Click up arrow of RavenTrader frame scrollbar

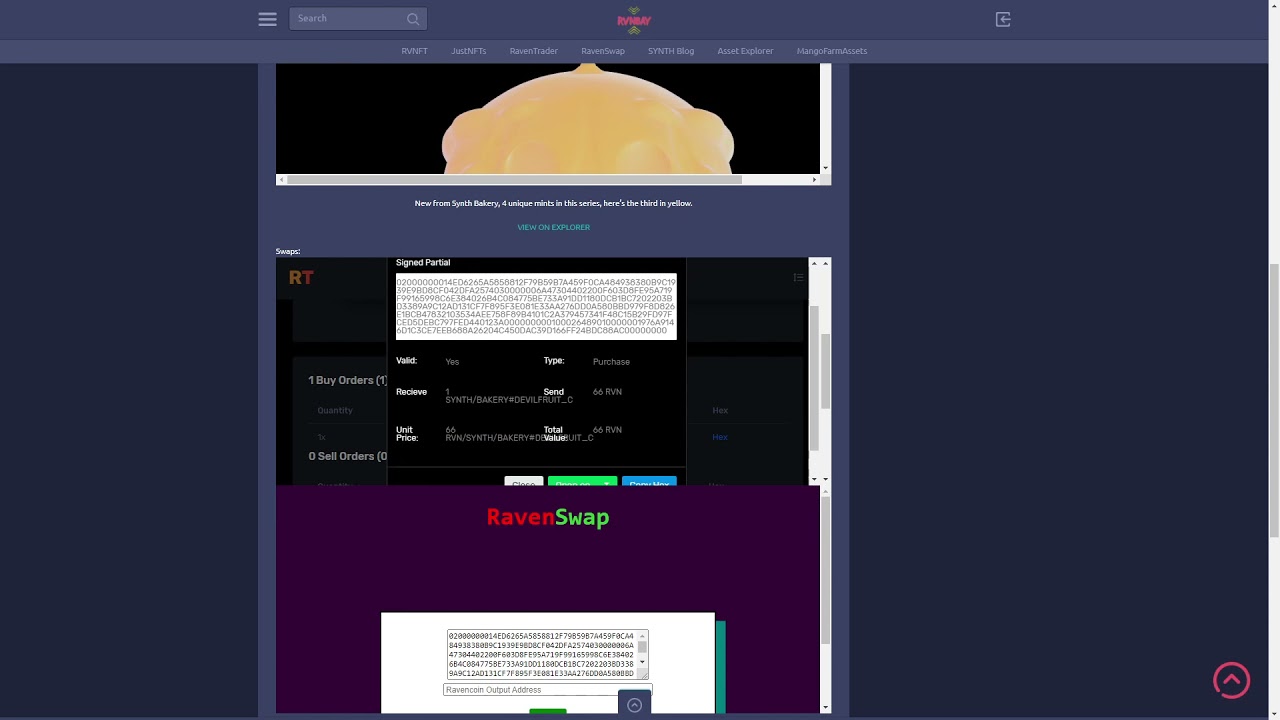coord(825,263)
